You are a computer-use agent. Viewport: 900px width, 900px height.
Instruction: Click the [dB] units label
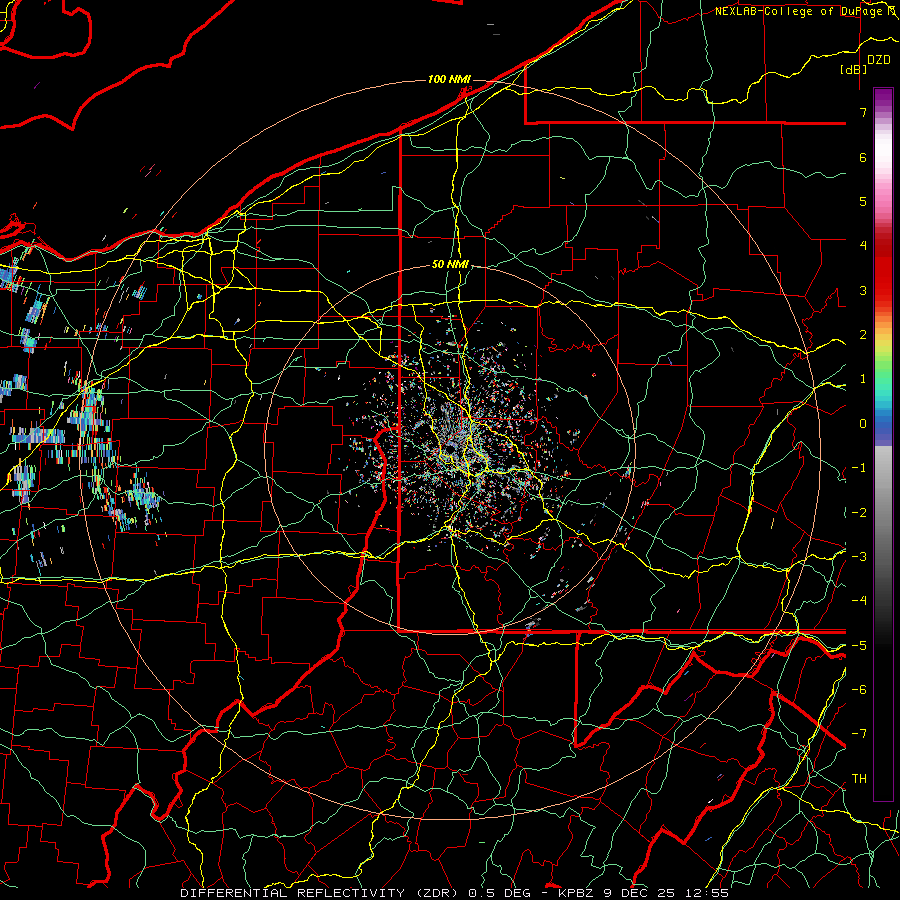(x=854, y=69)
